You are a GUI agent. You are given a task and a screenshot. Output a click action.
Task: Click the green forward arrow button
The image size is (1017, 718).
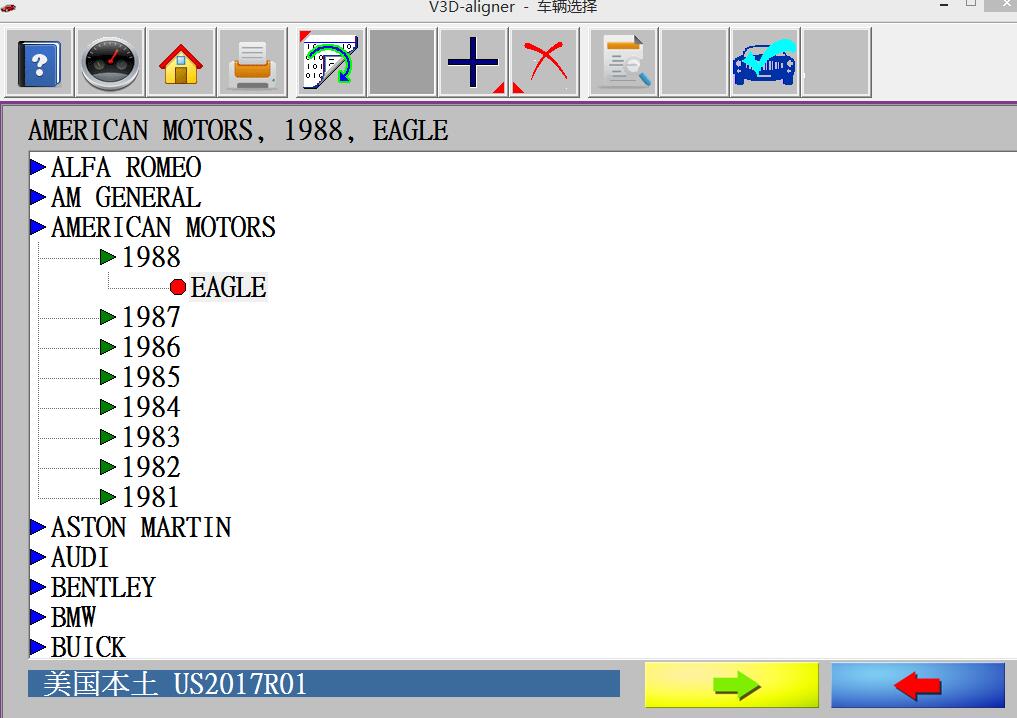731,685
